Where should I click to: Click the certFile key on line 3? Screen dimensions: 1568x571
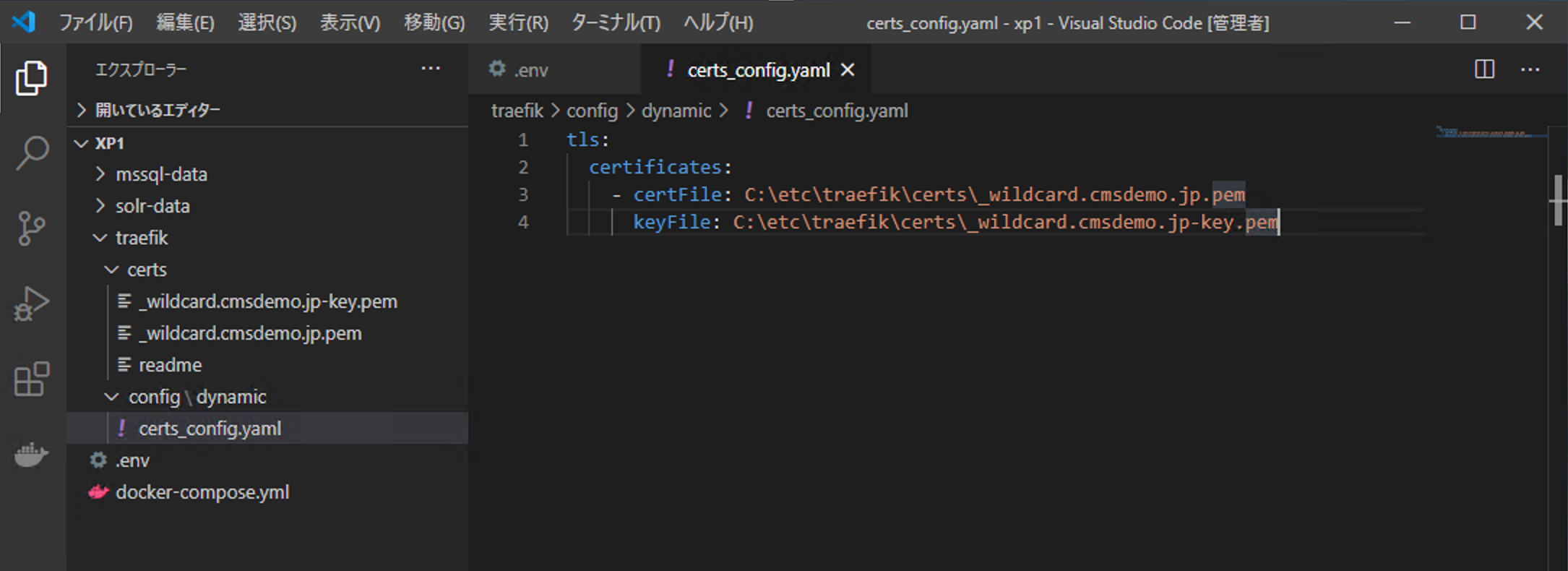677,194
